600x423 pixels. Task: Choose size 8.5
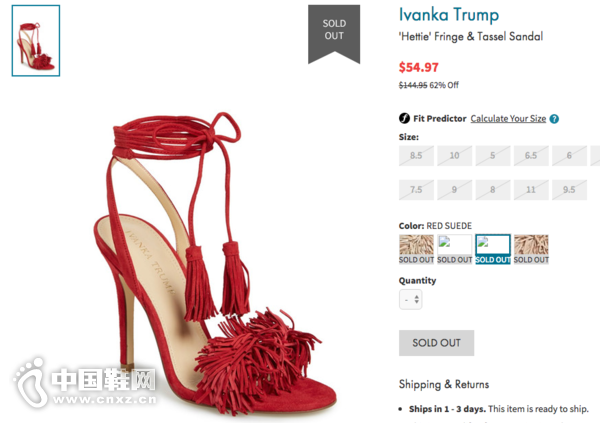(416, 155)
